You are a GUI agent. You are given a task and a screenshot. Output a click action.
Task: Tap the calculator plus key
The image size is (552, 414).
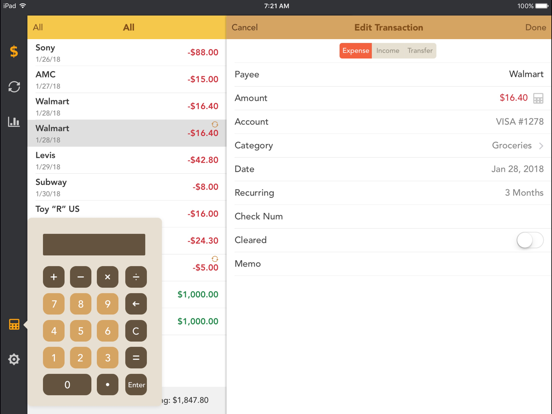click(x=54, y=277)
